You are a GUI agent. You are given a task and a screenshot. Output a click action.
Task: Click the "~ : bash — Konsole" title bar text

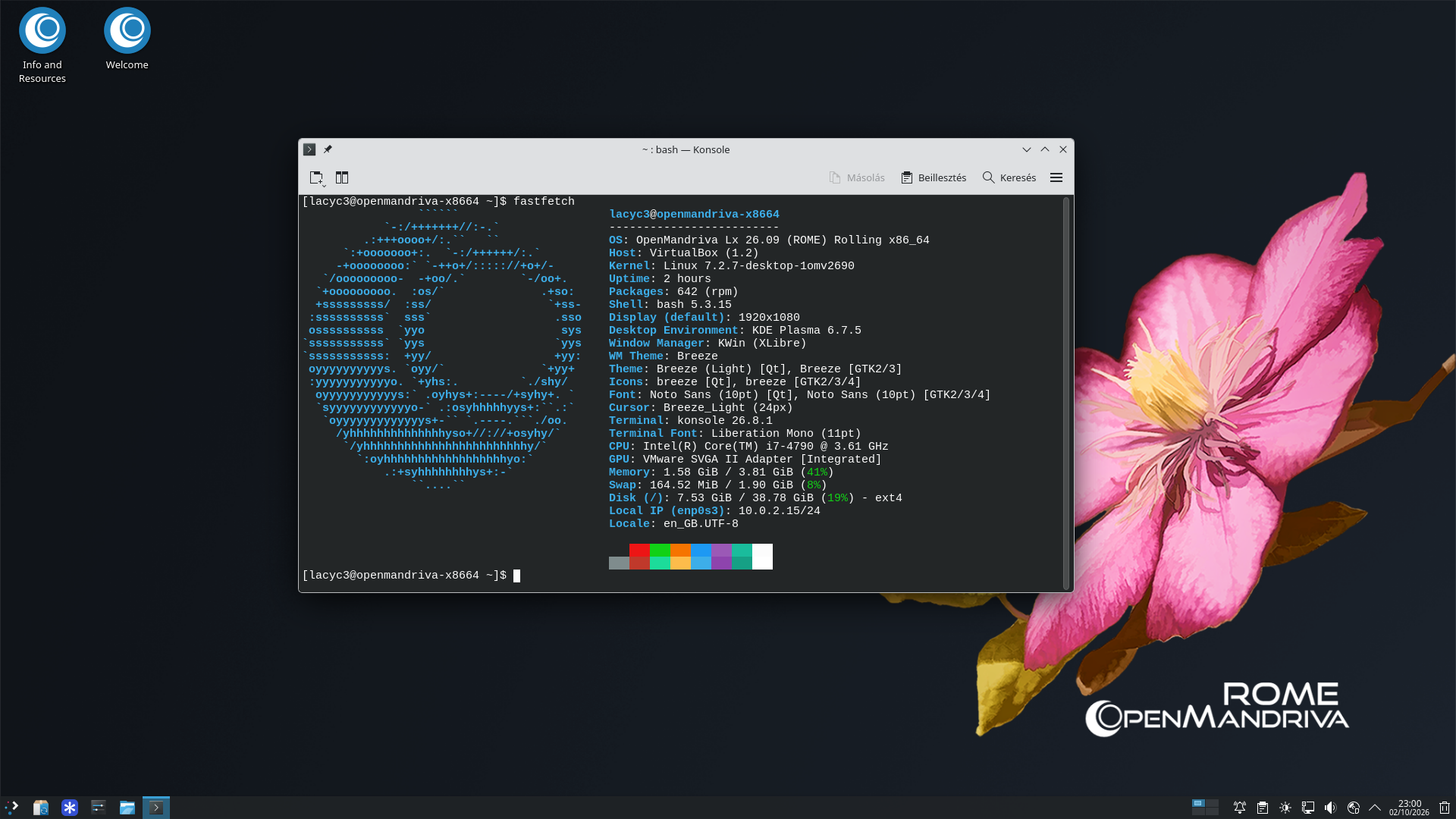pyautogui.click(x=686, y=149)
